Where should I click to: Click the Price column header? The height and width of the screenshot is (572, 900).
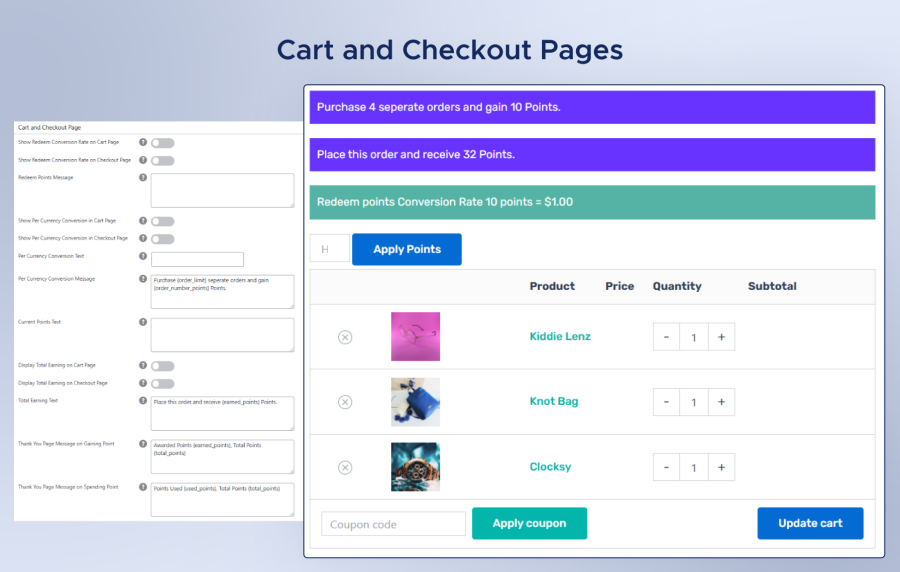click(x=619, y=286)
